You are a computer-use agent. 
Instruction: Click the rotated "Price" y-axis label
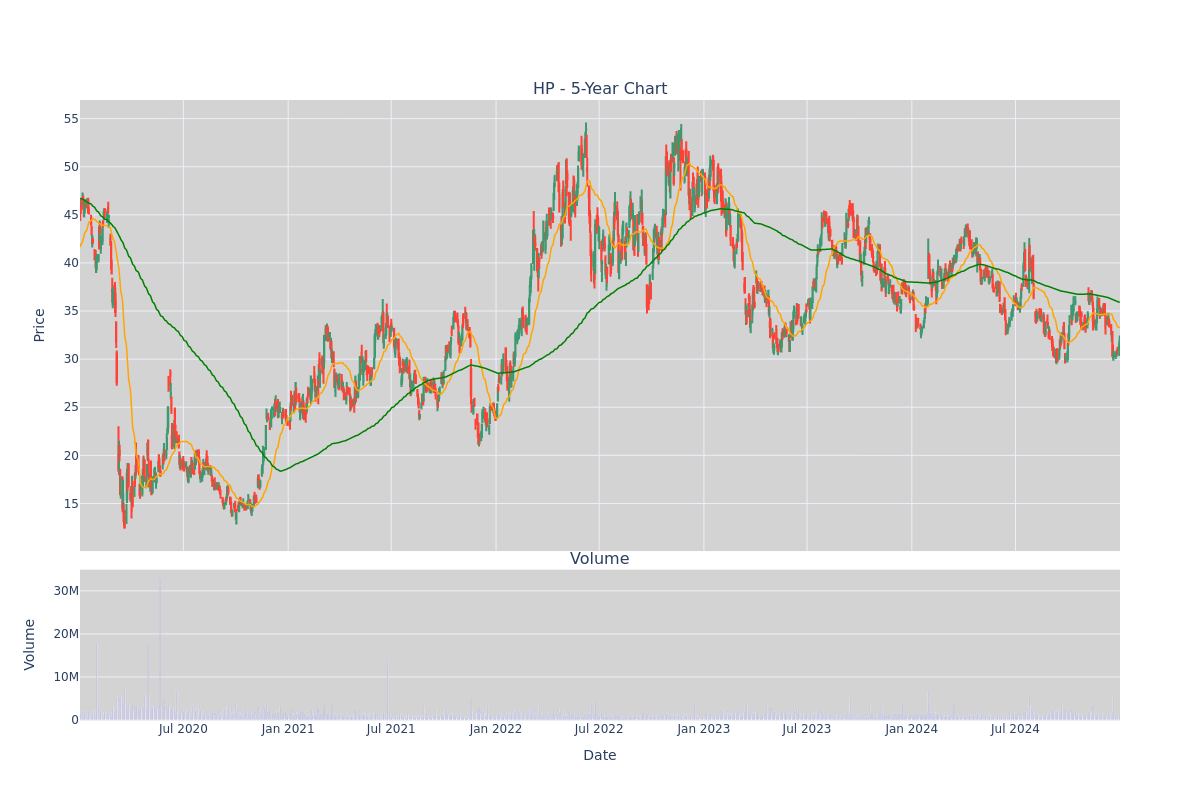[40, 325]
